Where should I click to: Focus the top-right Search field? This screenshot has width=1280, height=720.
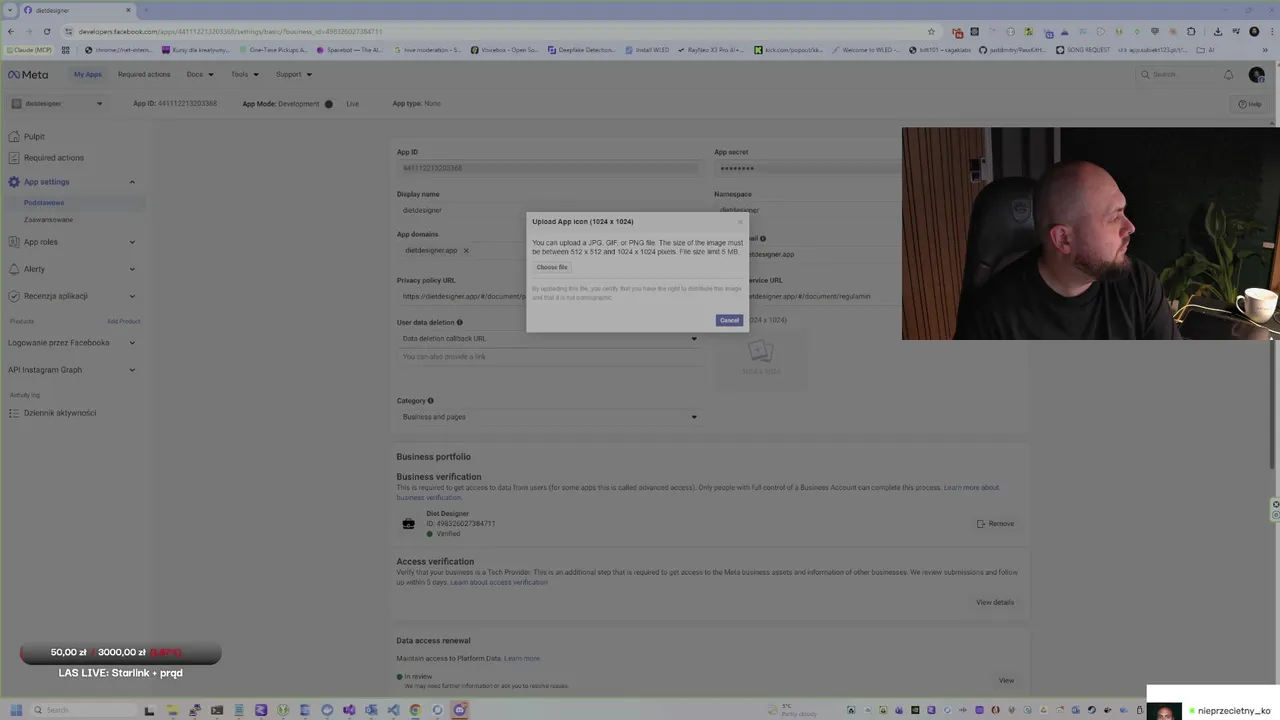[x=1175, y=74]
